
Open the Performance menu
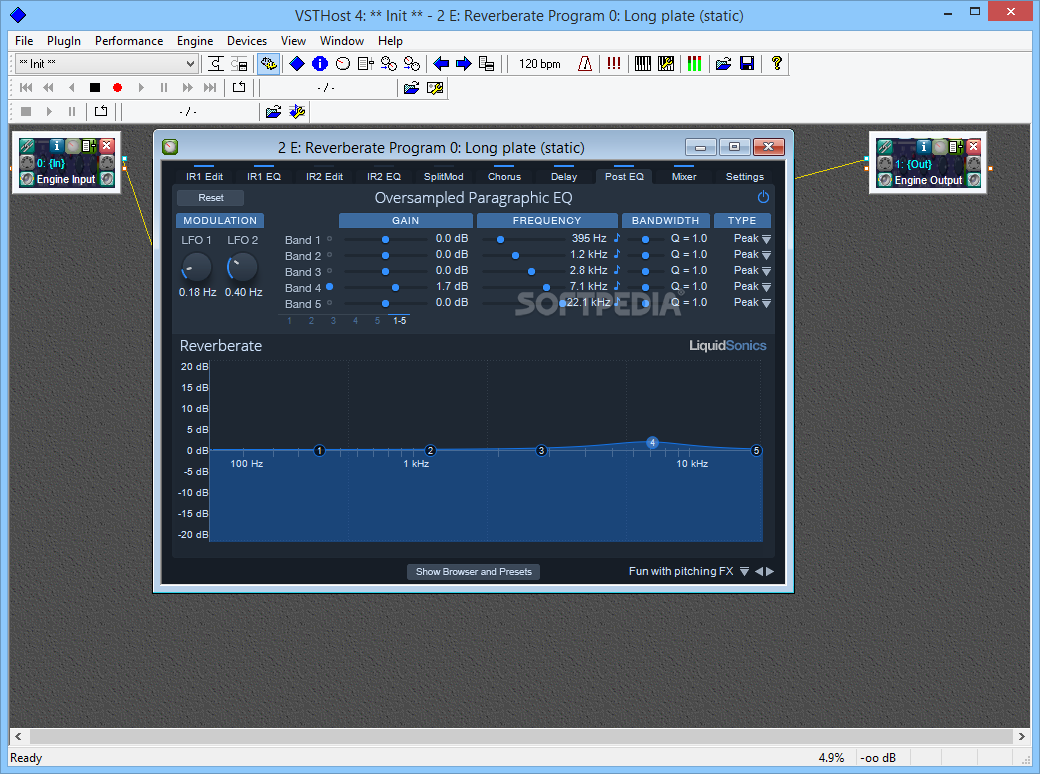(x=129, y=40)
